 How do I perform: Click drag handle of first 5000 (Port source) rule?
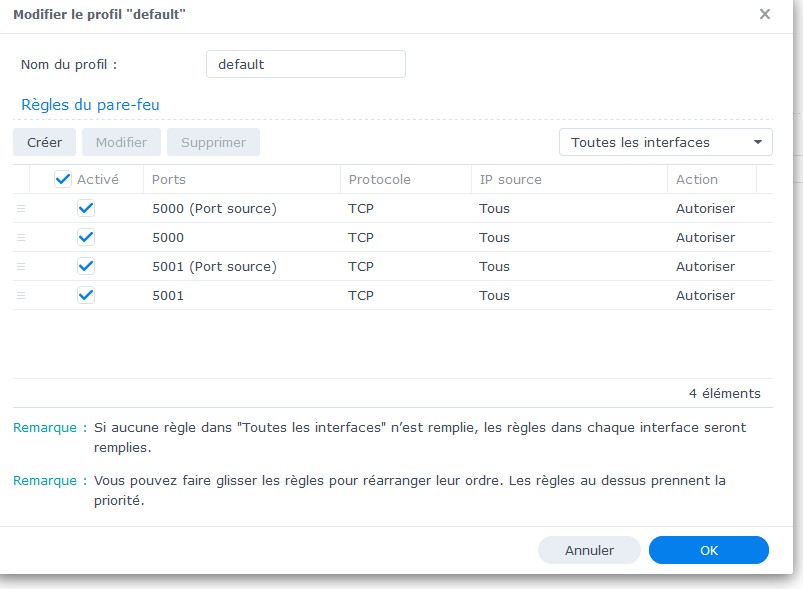[21, 209]
